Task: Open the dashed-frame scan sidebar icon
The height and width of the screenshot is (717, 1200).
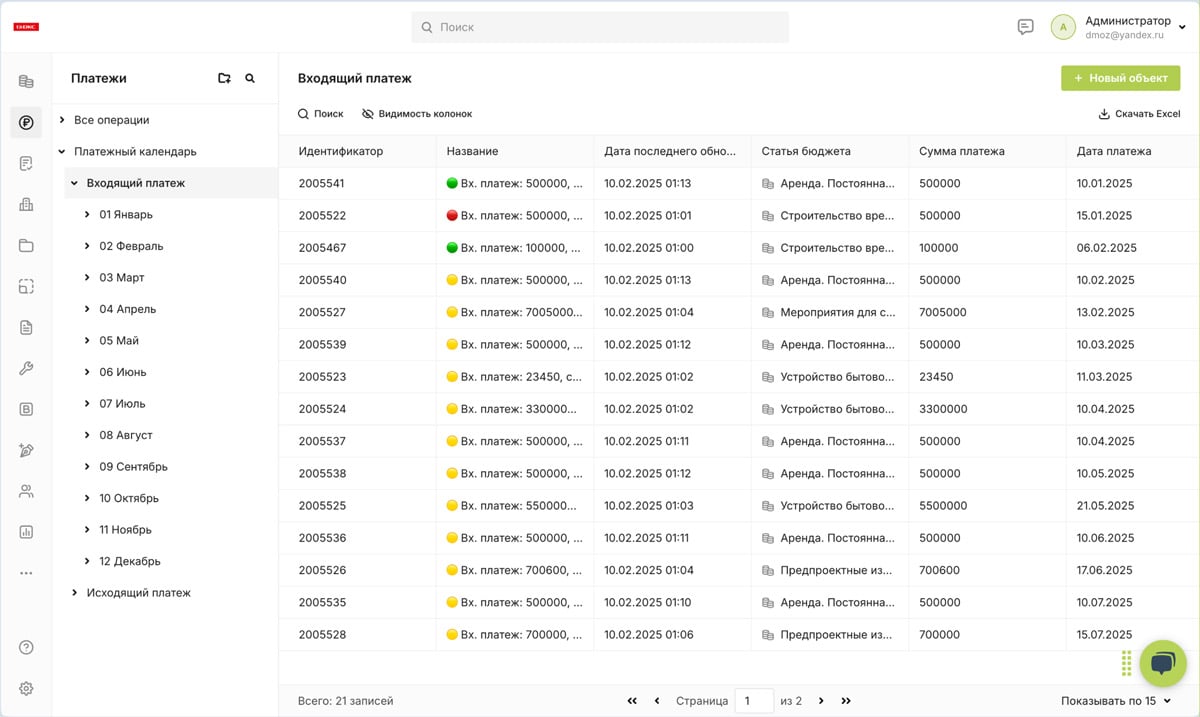Action: [x=26, y=286]
